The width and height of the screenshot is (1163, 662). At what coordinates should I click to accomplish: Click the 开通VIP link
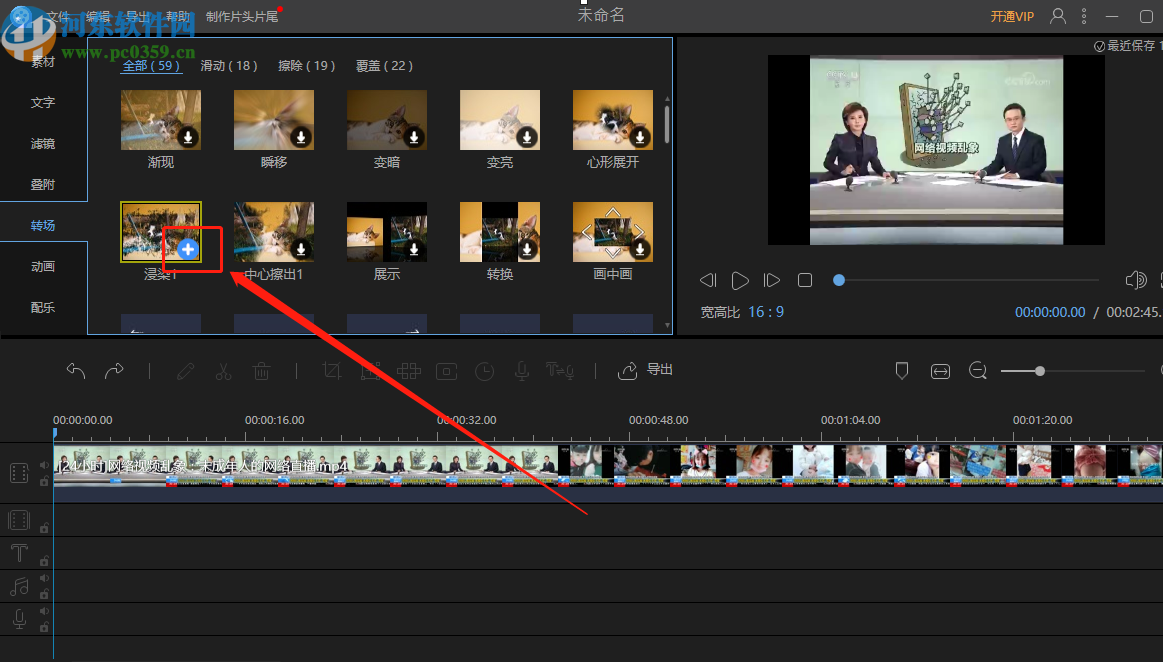1012,16
